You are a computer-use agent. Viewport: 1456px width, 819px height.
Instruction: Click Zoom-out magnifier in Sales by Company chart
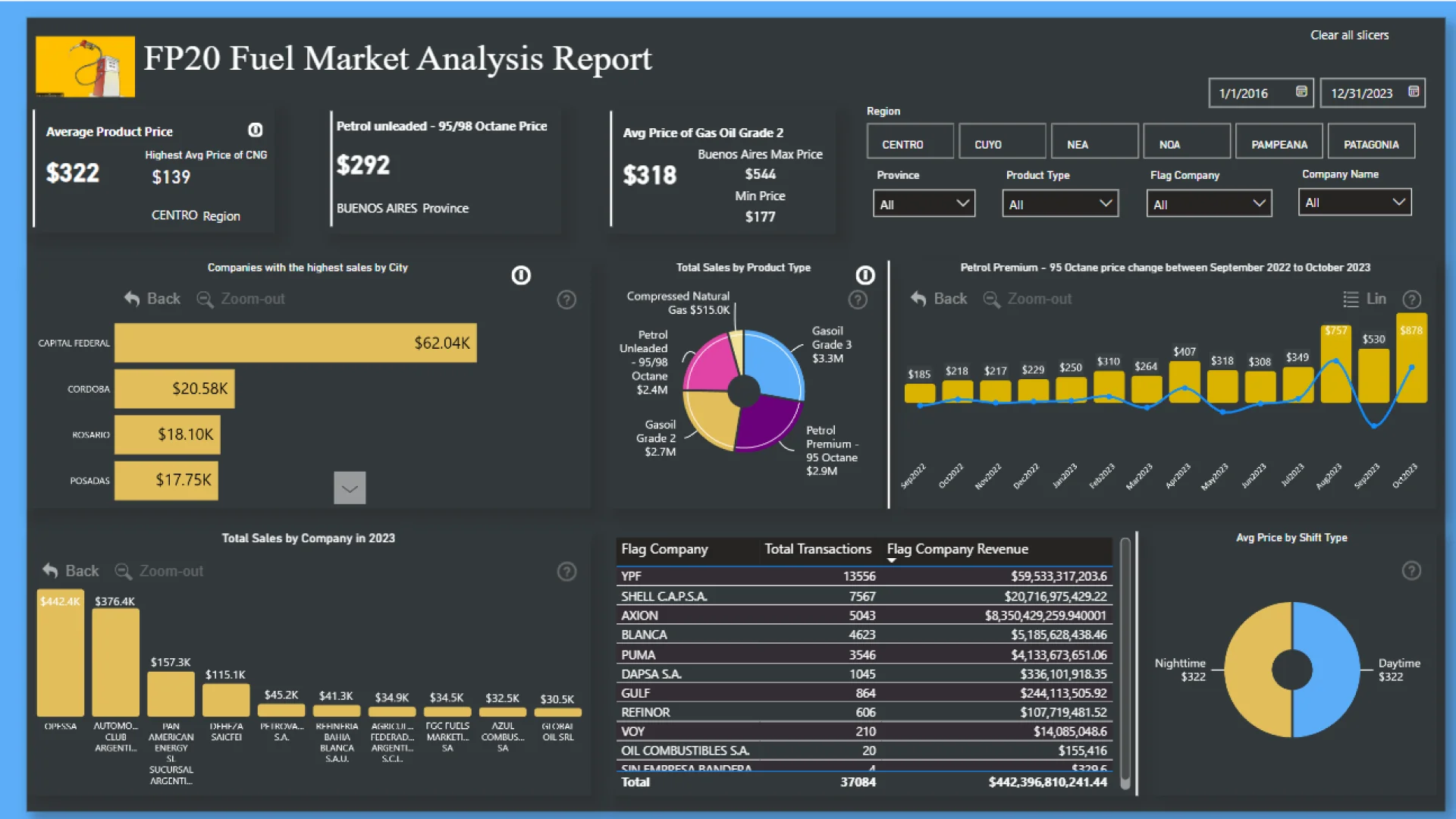123,570
